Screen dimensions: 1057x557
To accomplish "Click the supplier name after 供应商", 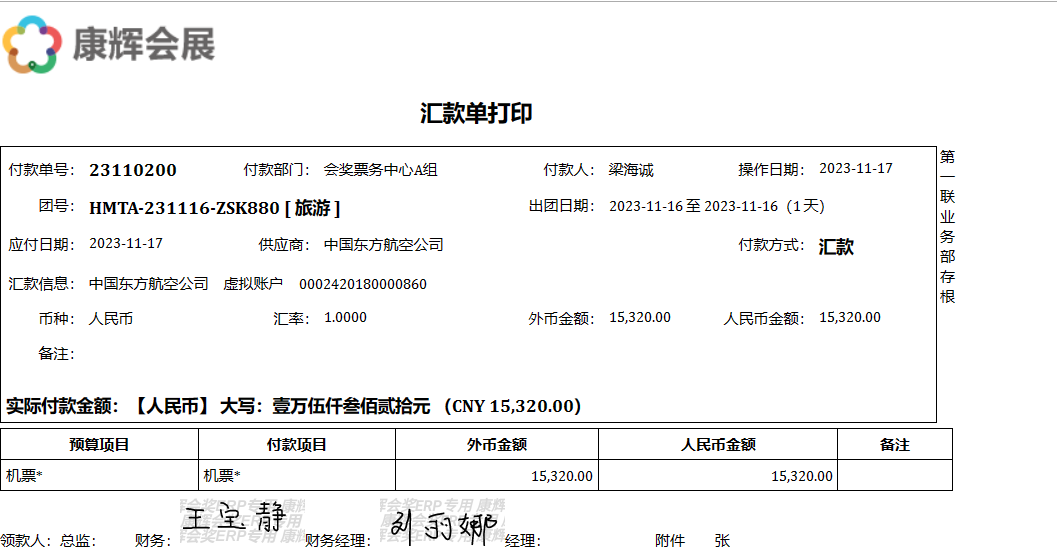I will click(383, 245).
